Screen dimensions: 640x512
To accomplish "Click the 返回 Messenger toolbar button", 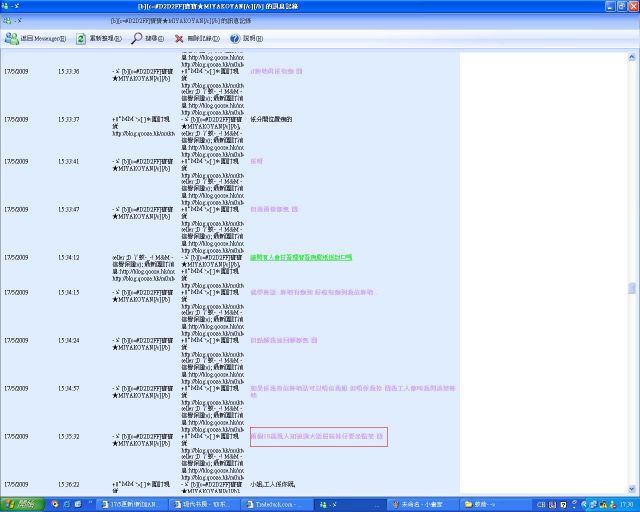I will coord(36,38).
